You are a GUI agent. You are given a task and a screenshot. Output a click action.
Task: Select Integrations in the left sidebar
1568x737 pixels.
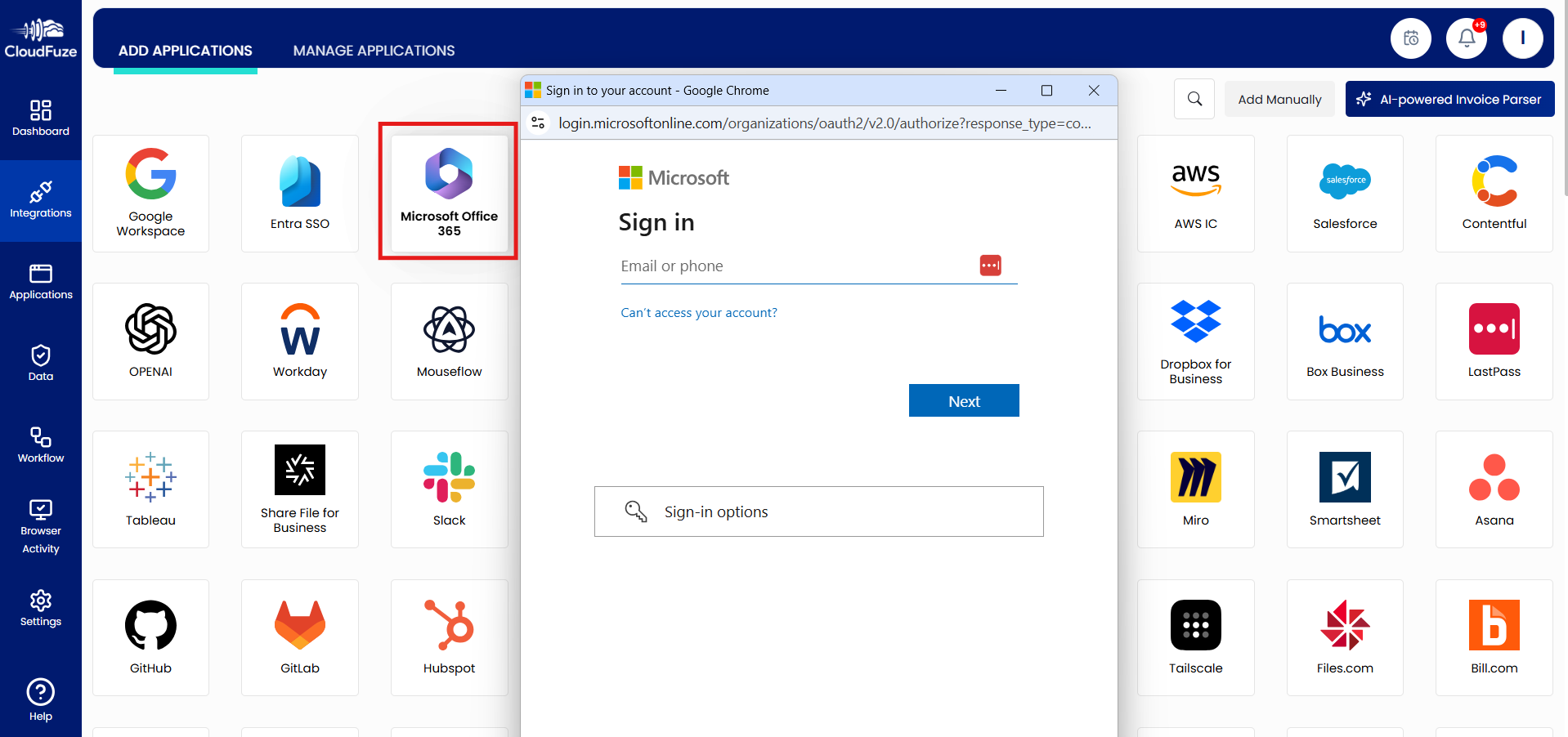41,199
